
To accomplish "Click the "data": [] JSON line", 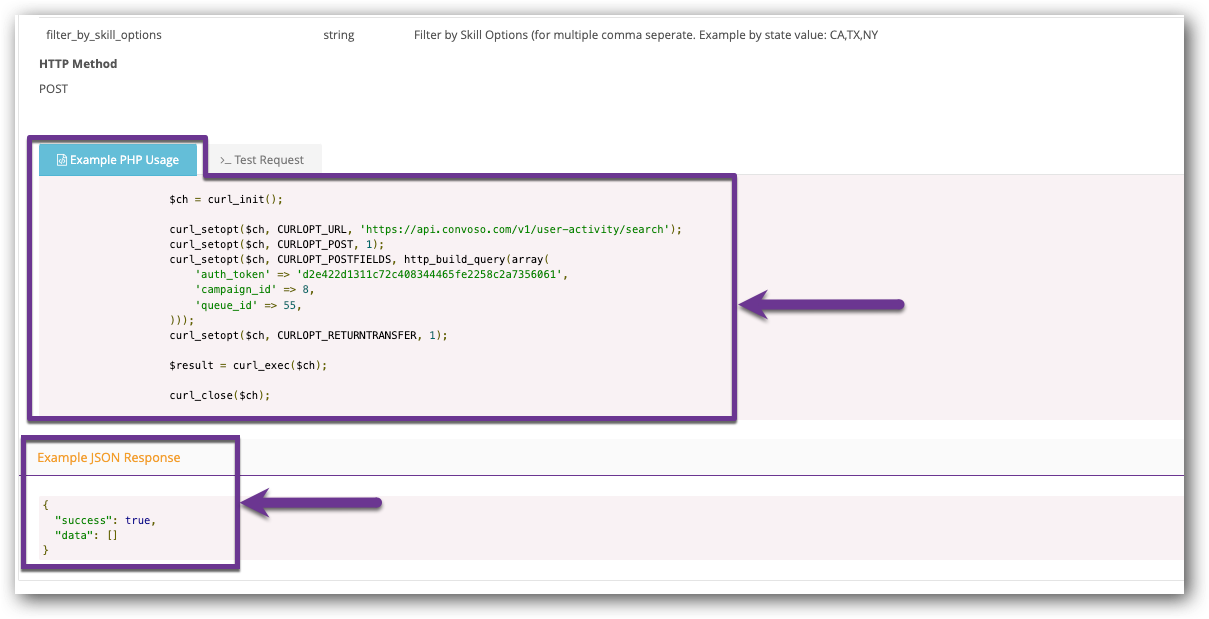I will tap(87, 535).
